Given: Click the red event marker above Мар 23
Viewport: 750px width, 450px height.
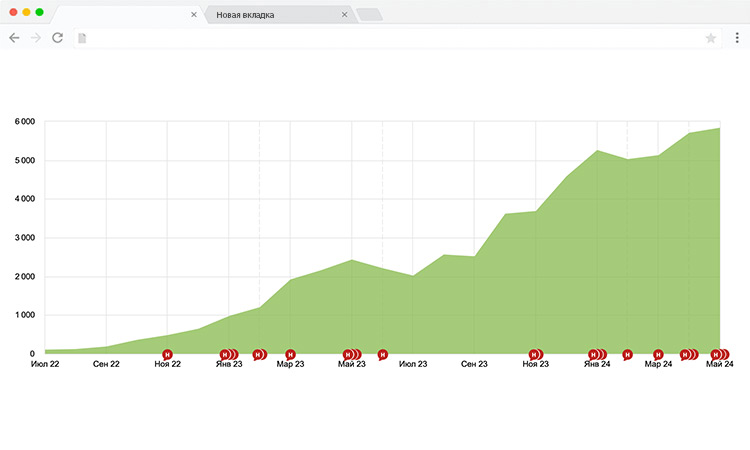Looking at the screenshot, I should pyautogui.click(x=290, y=354).
